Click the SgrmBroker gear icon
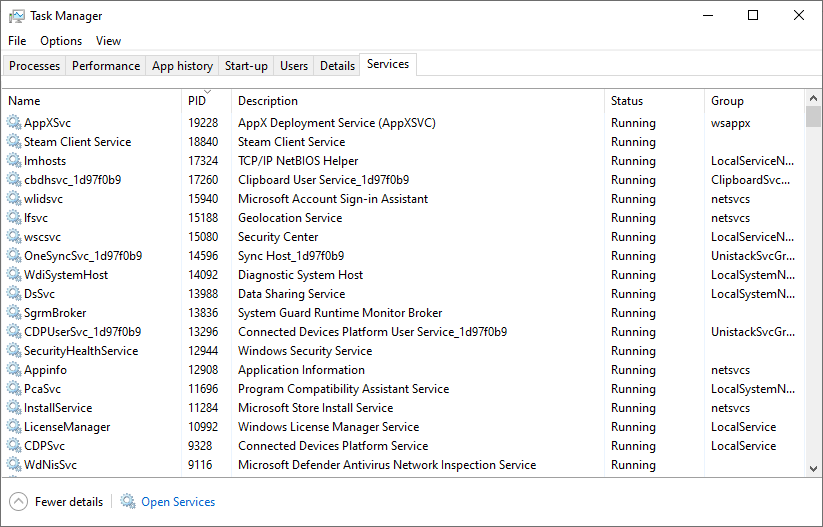823x527 pixels. (14, 313)
